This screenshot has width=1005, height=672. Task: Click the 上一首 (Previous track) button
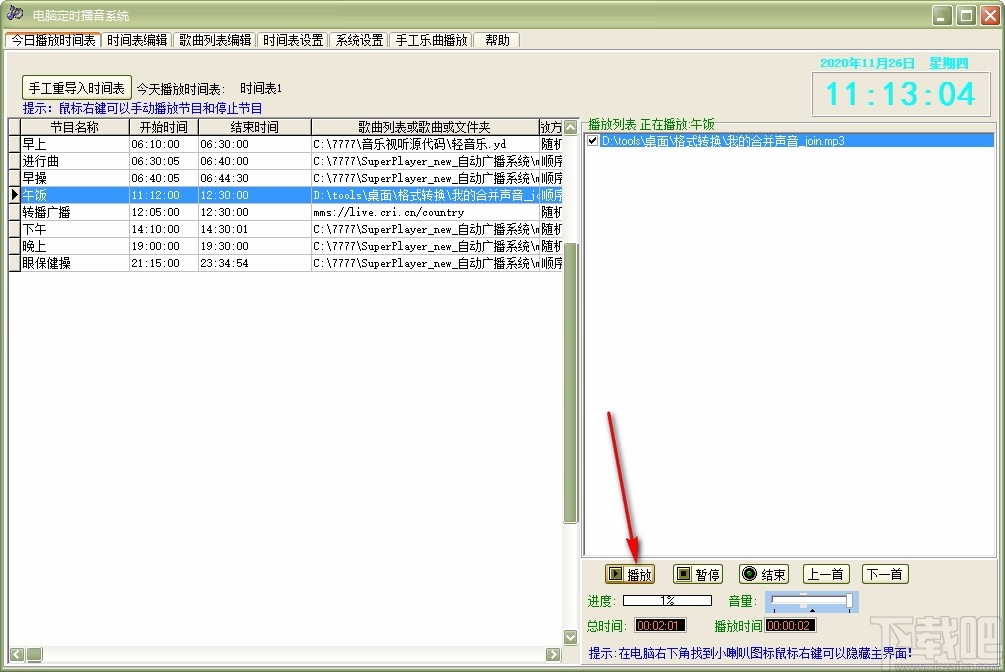(x=826, y=574)
